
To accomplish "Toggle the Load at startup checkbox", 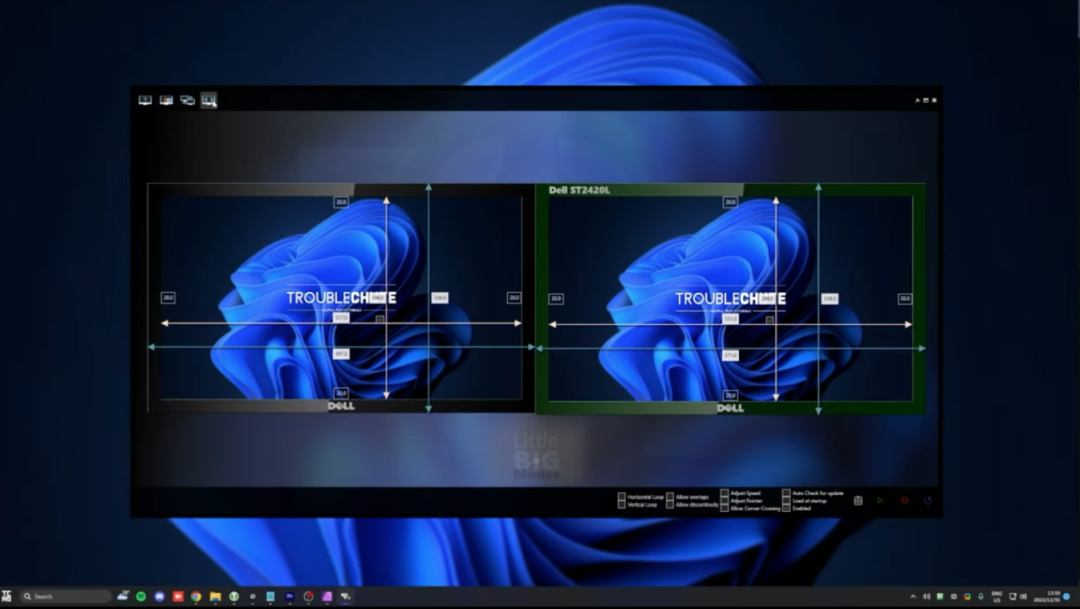I will [x=787, y=501].
